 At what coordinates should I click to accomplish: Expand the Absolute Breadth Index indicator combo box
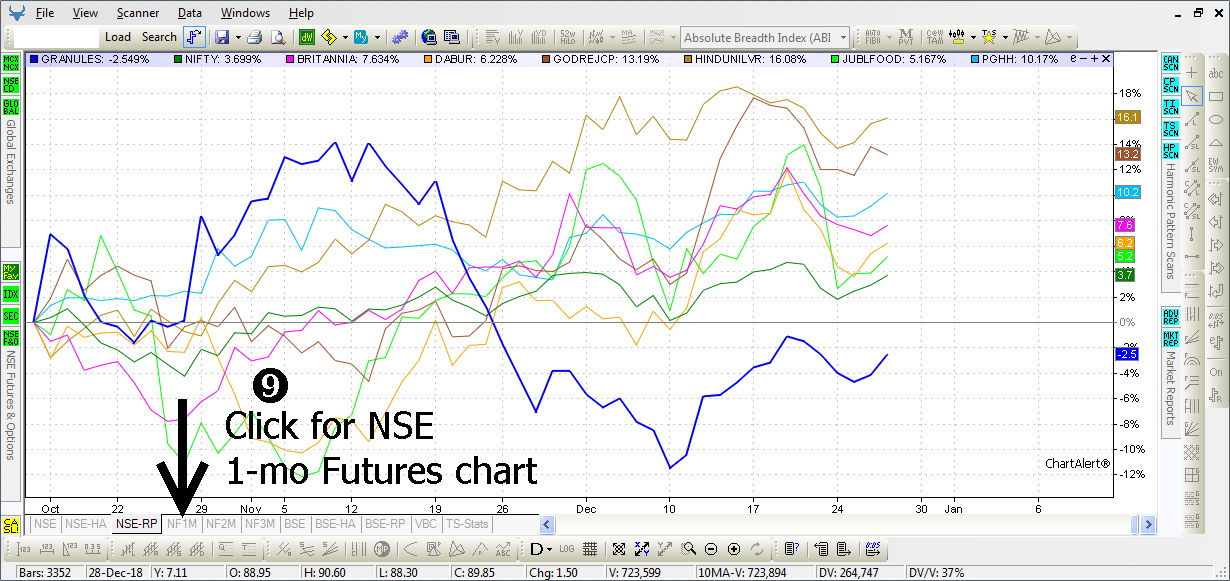(x=843, y=38)
